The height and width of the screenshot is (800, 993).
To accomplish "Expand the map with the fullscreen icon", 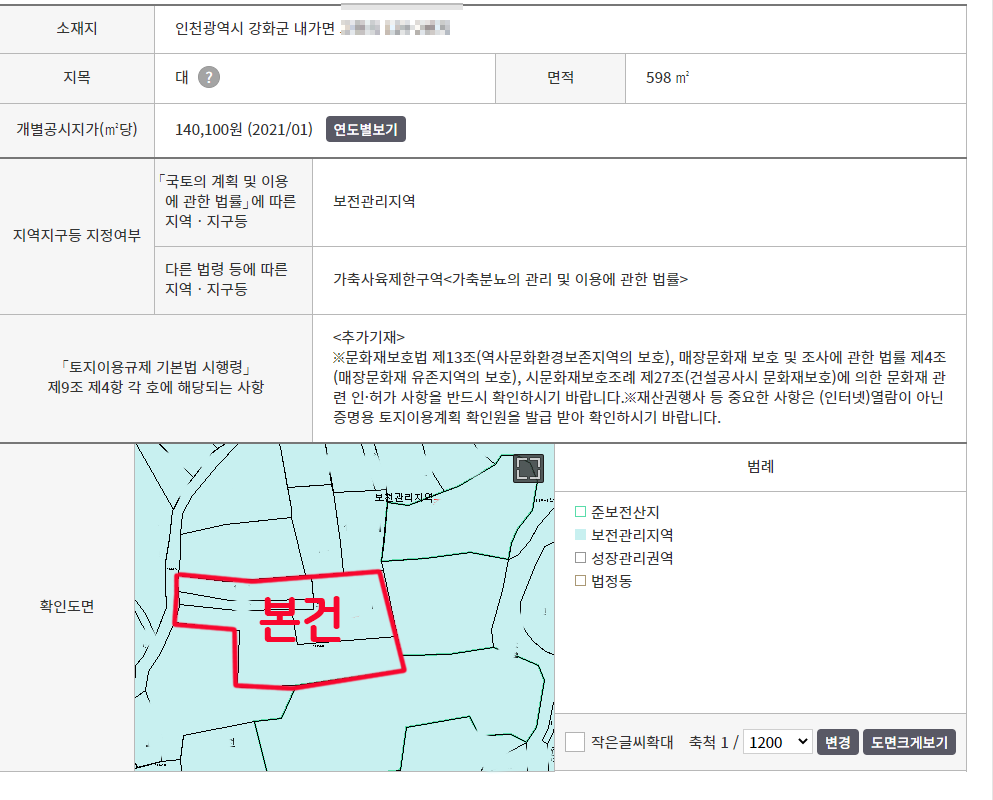I will (528, 469).
